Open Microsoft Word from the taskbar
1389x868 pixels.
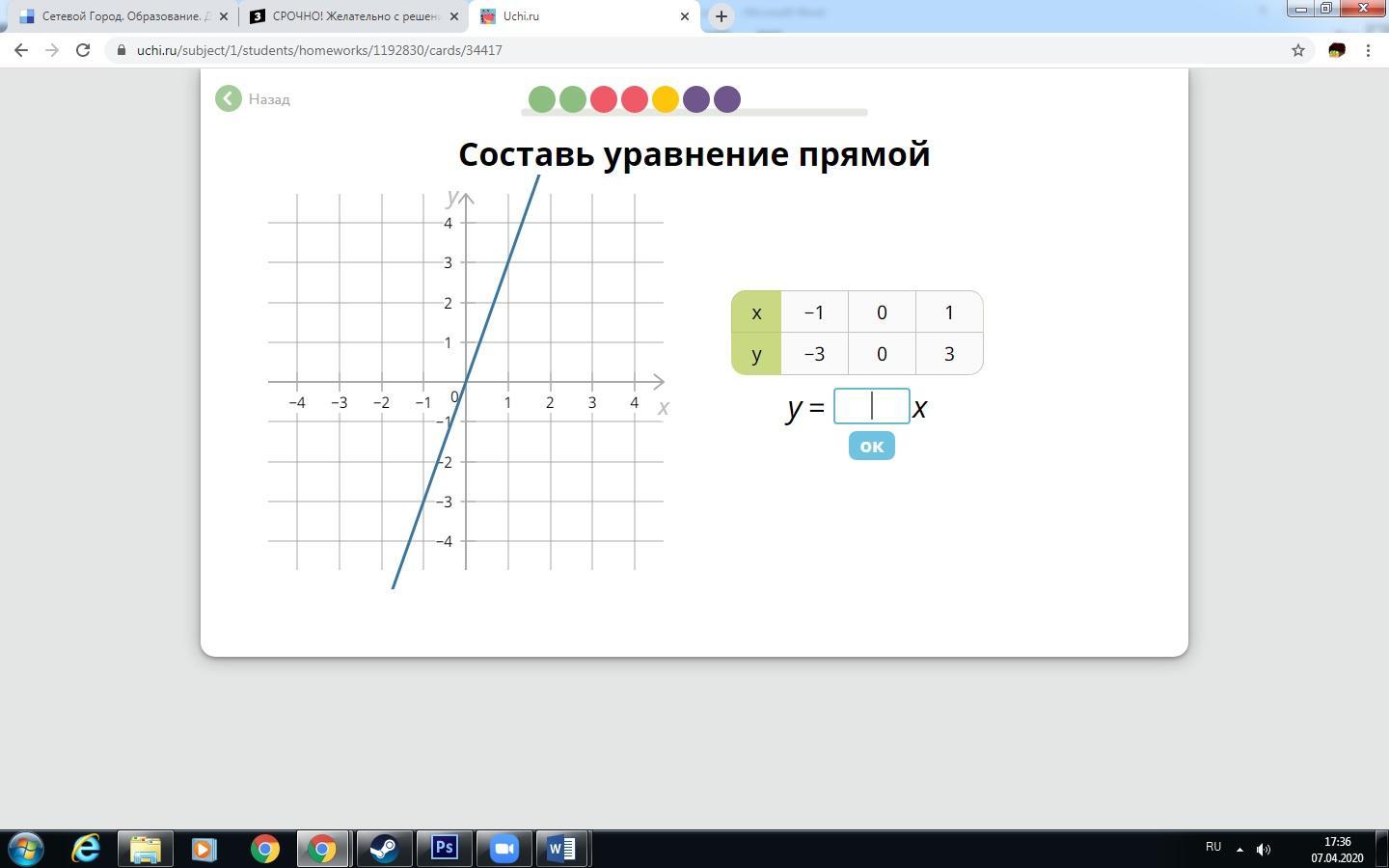coord(562,849)
